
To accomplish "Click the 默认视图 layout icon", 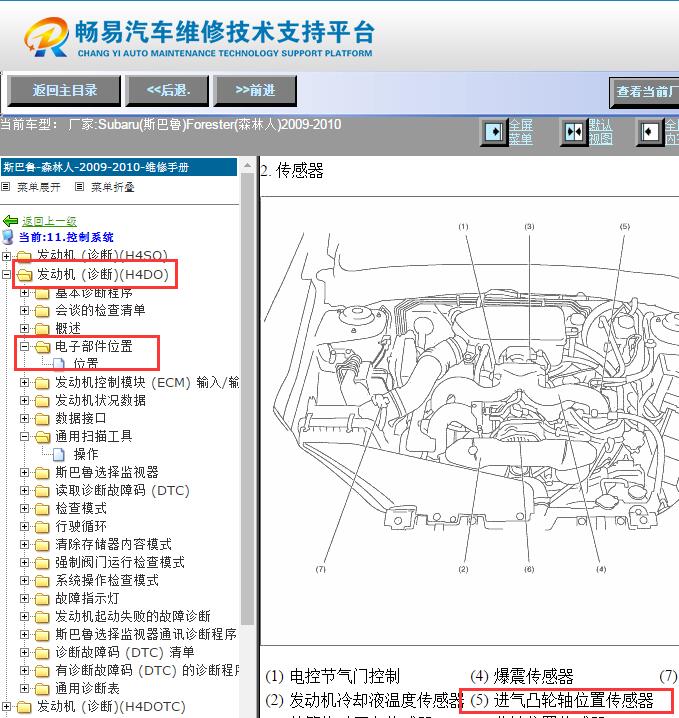I will coord(574,132).
